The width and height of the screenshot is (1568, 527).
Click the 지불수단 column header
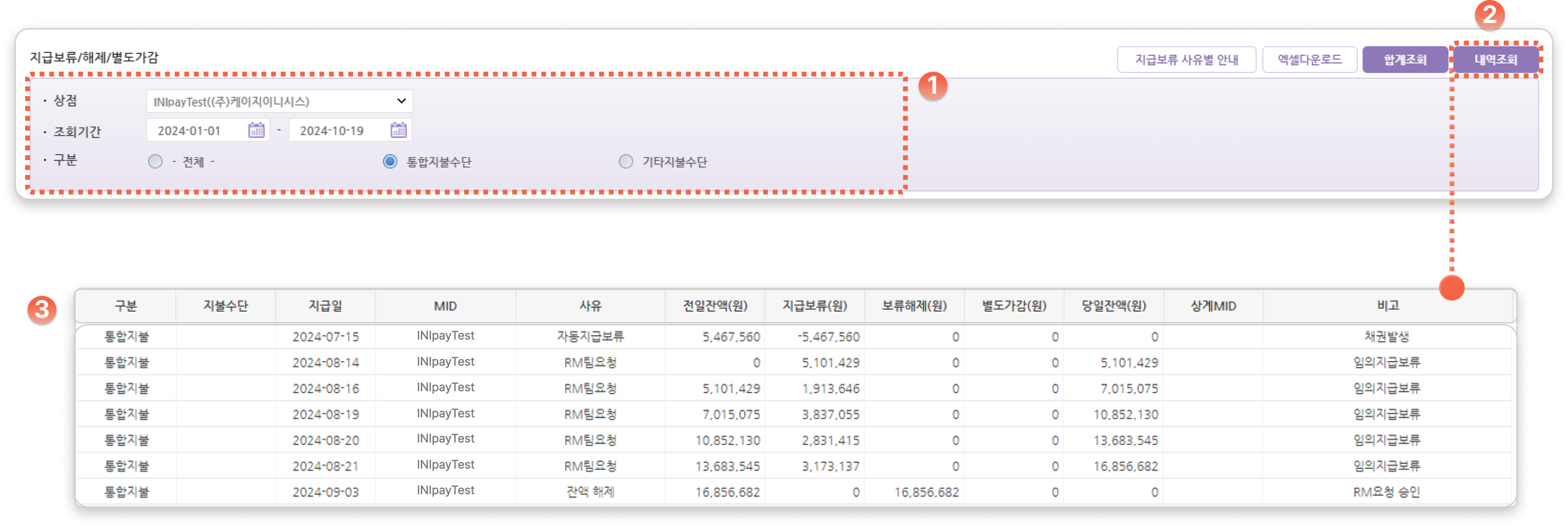(x=226, y=306)
